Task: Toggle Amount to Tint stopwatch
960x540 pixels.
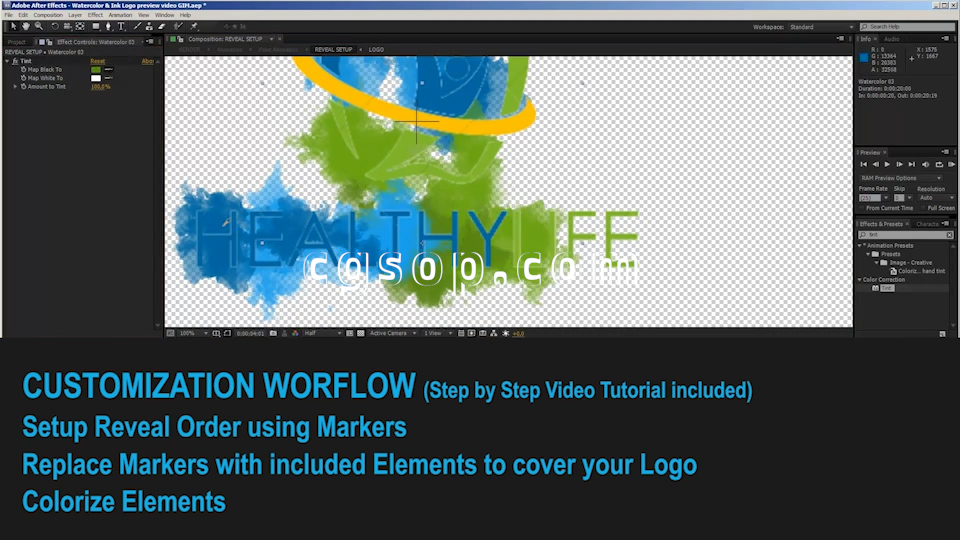Action: point(23,86)
